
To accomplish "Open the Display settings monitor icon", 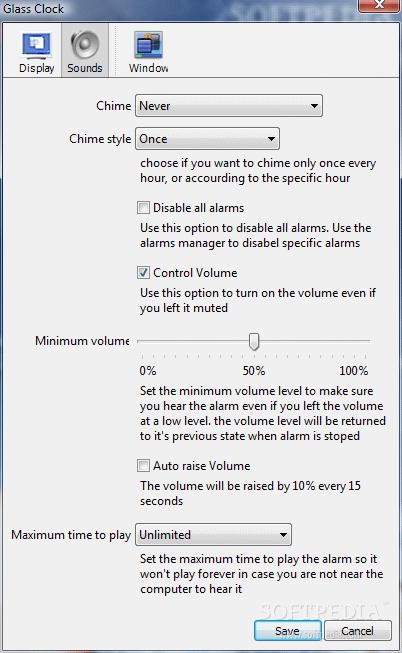I will click(37, 45).
